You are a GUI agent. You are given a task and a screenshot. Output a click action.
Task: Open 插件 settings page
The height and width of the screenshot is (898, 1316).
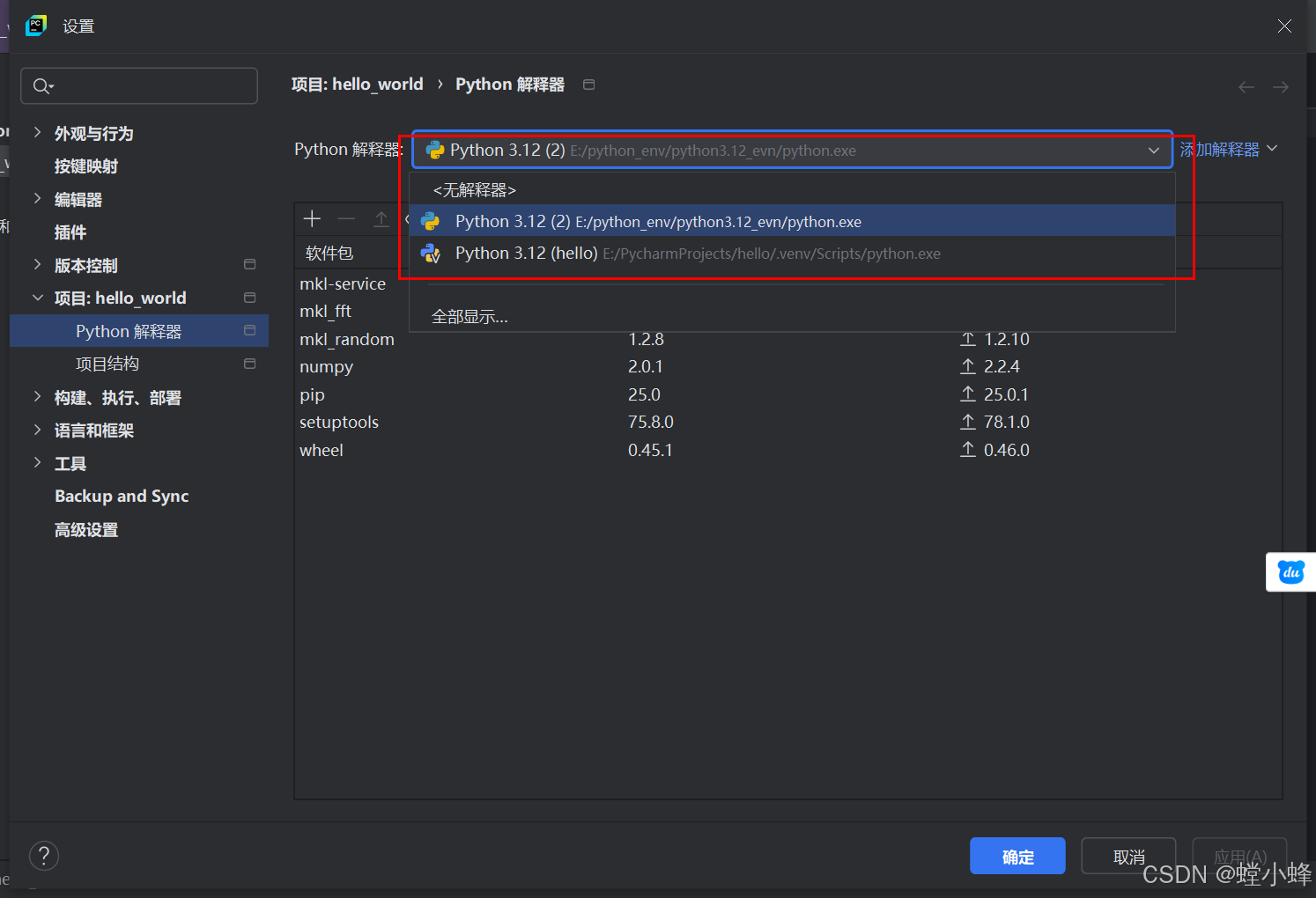point(70,232)
